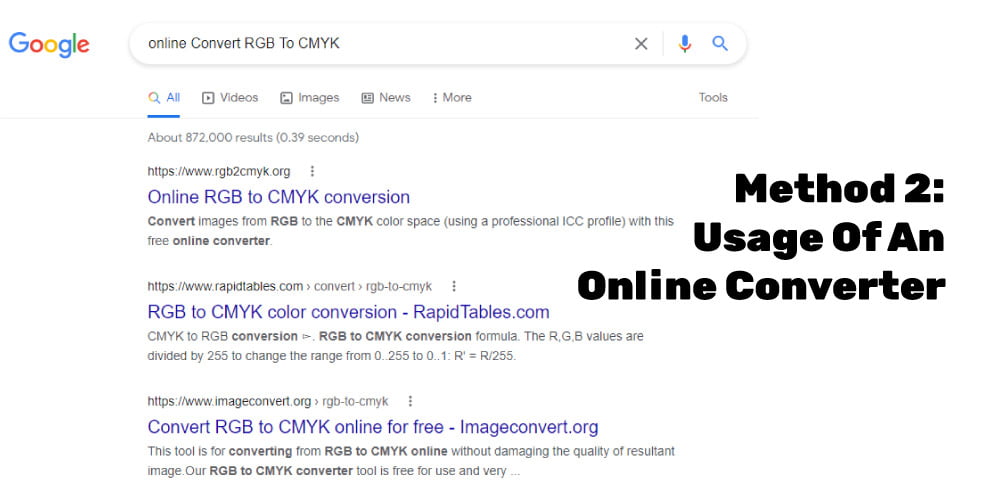
Task: Switch to the News tab
Action: pyautogui.click(x=386, y=98)
